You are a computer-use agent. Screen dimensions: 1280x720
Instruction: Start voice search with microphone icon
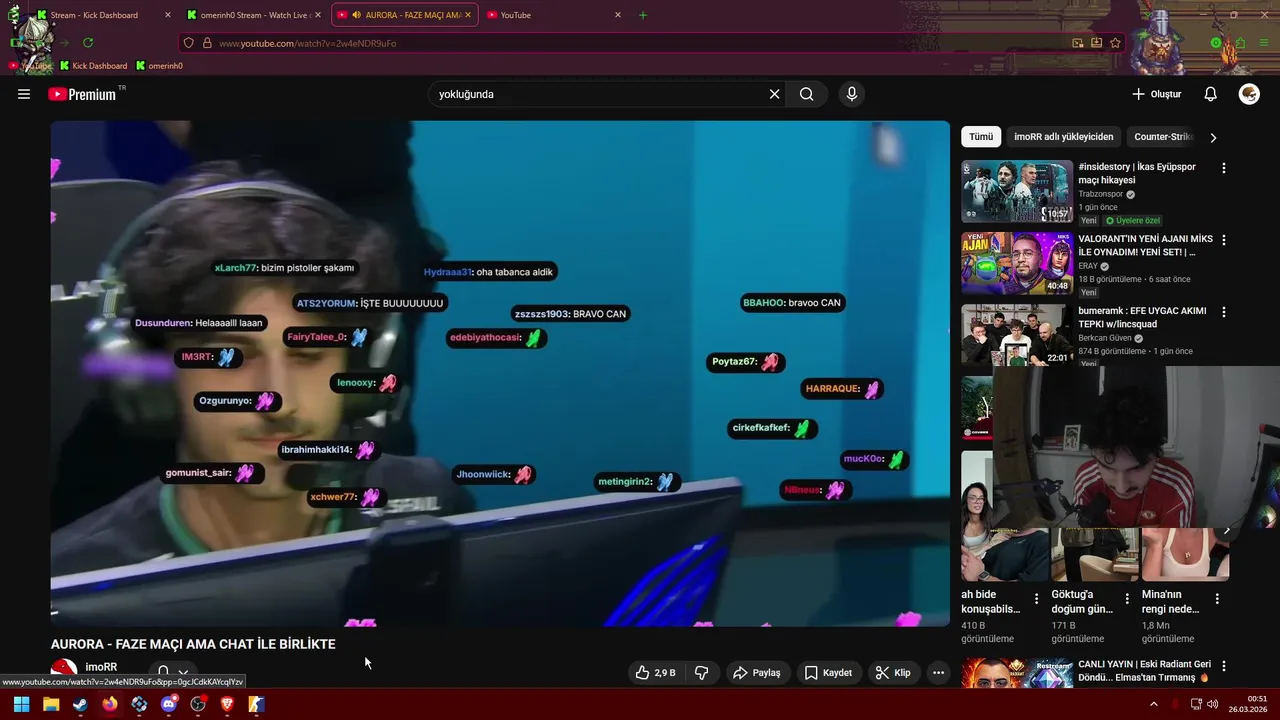pos(852,94)
